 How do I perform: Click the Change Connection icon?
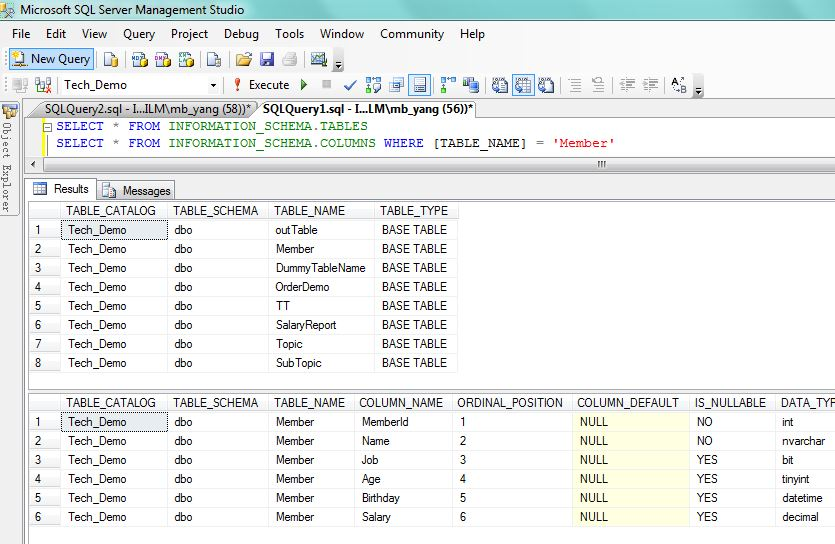pos(43,85)
